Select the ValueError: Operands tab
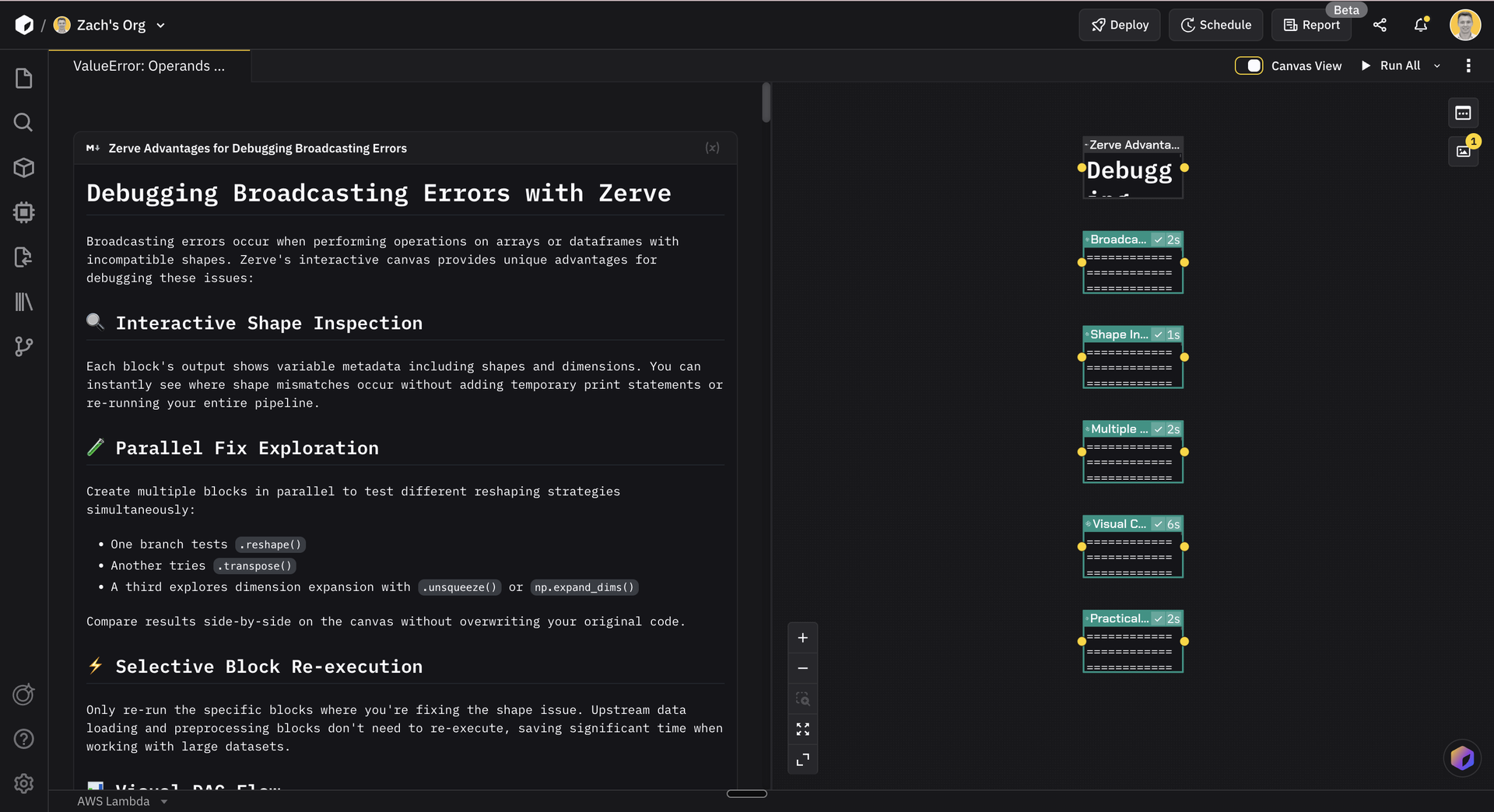 pyautogui.click(x=149, y=66)
